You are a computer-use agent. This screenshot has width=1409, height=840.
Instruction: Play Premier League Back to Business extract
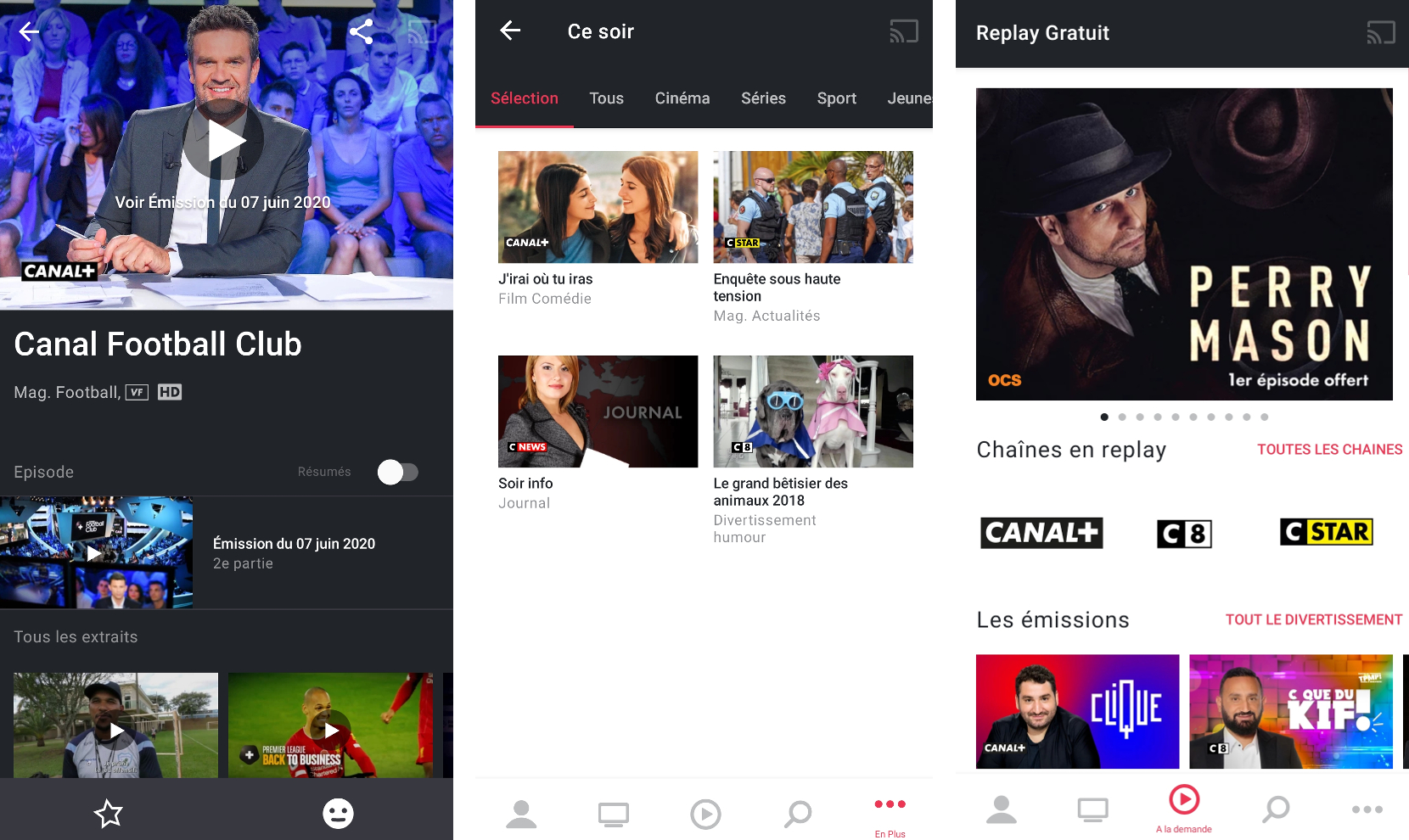(331, 725)
